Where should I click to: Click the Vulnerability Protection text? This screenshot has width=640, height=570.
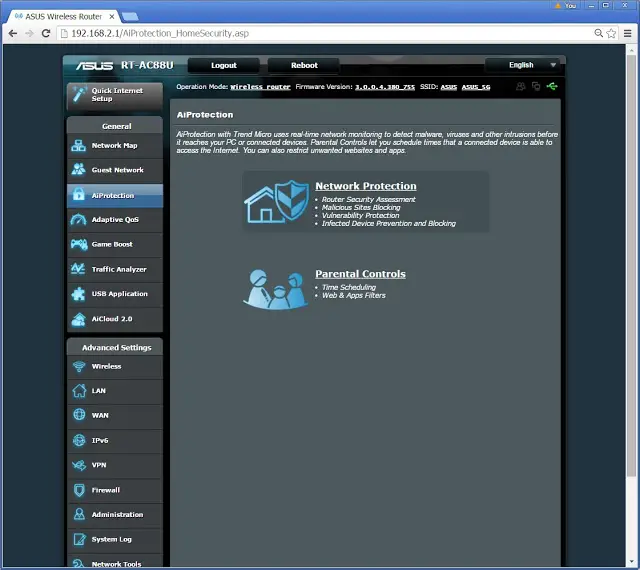pos(360,215)
